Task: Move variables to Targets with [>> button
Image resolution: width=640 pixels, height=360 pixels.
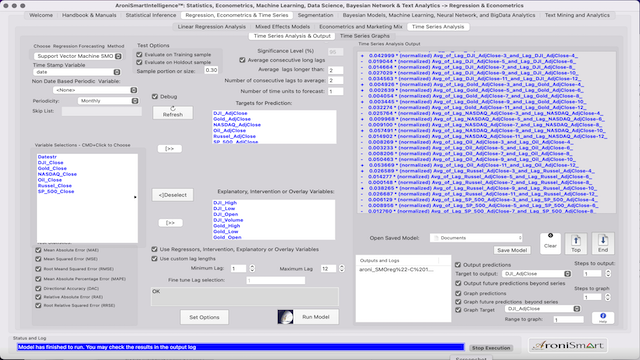Action: [170, 149]
